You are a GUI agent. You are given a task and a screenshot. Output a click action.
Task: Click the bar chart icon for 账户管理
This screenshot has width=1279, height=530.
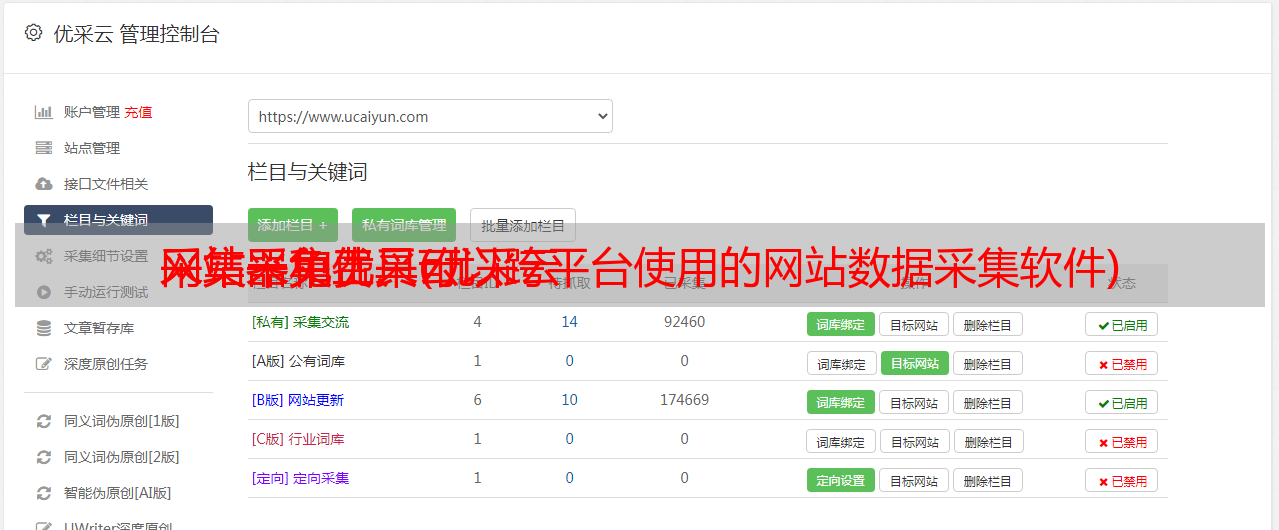43,112
